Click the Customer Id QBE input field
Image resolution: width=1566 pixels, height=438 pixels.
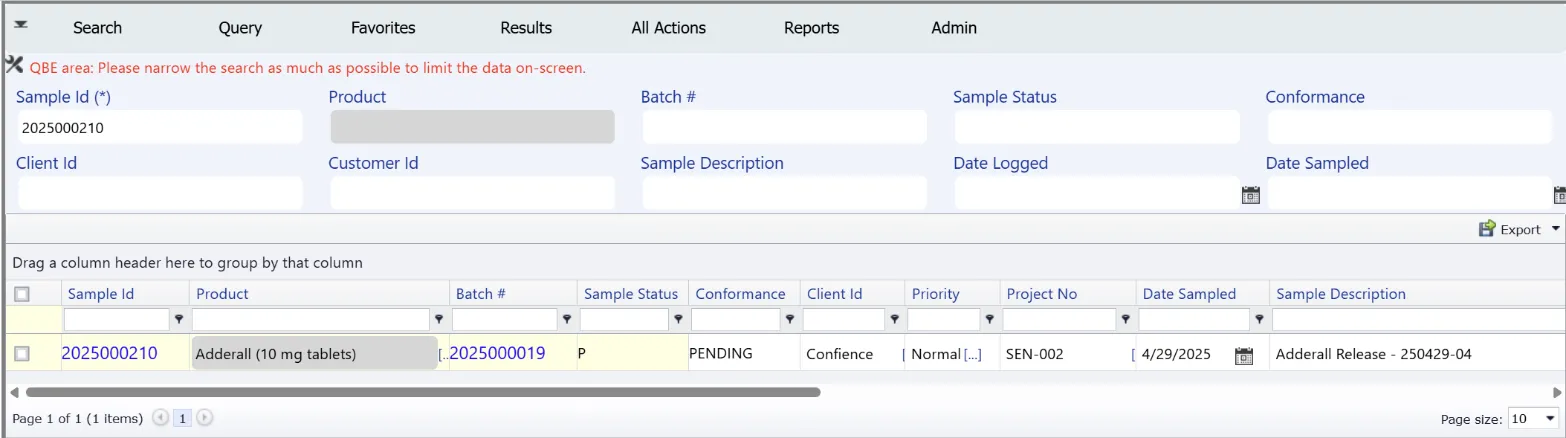click(473, 193)
